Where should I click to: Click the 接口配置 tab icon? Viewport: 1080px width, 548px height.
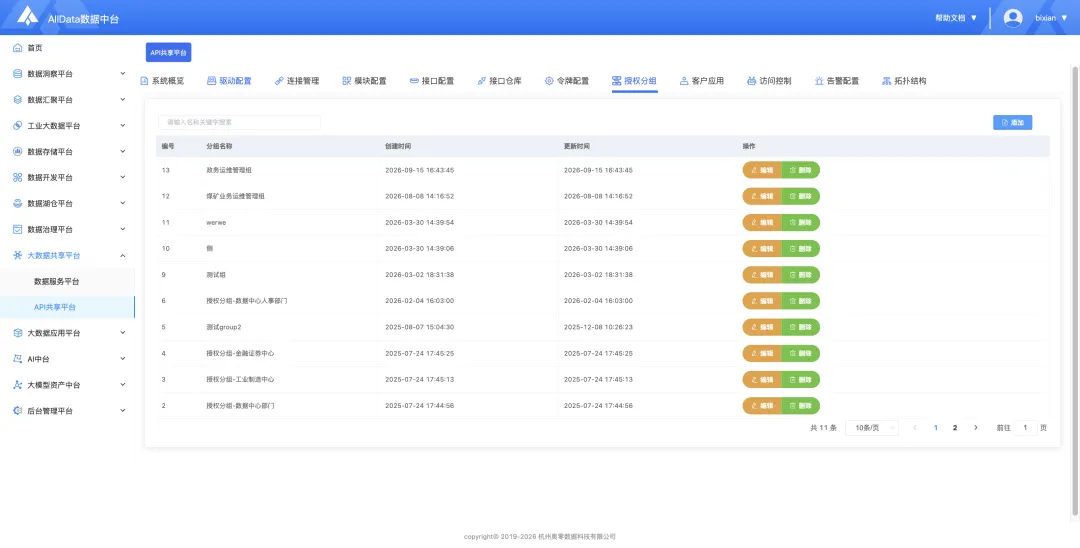click(x=414, y=81)
